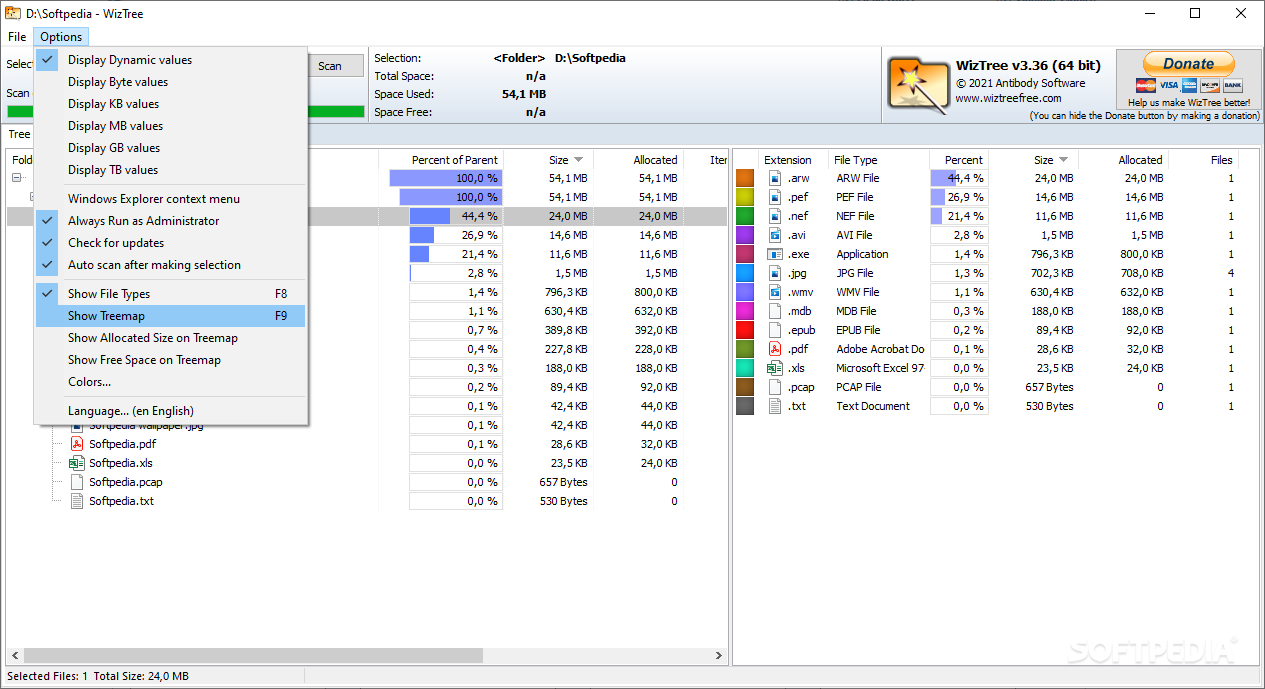
Task: Select Display KB values option
Action: coord(171,104)
